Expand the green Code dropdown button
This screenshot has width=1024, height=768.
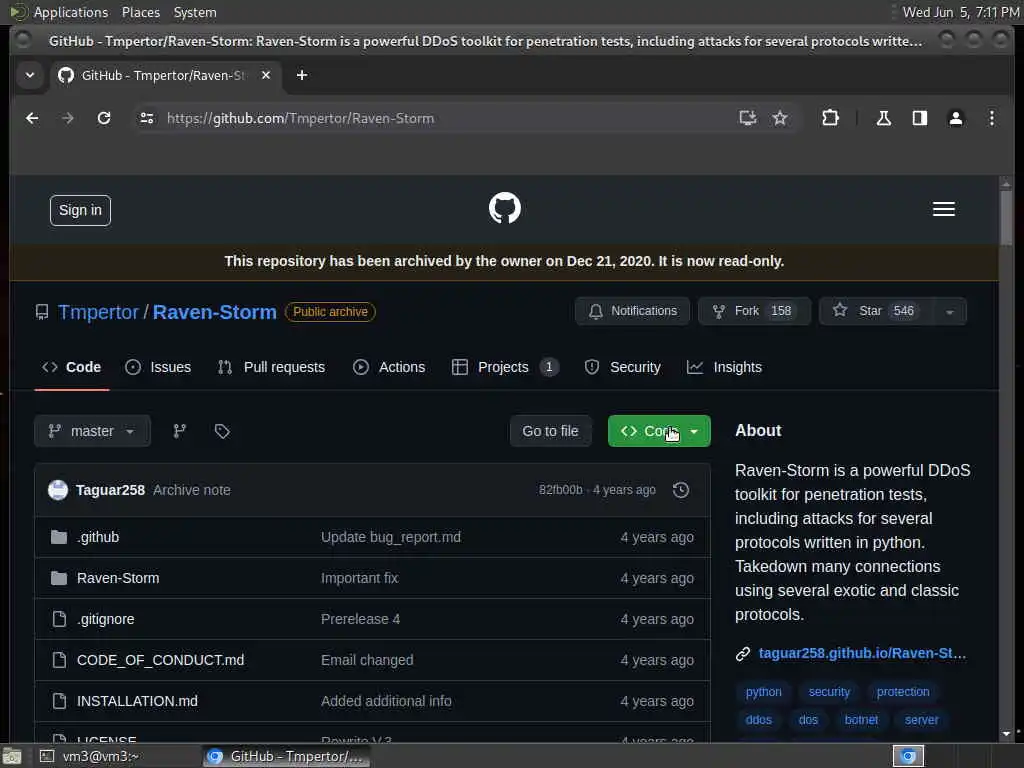(x=659, y=431)
